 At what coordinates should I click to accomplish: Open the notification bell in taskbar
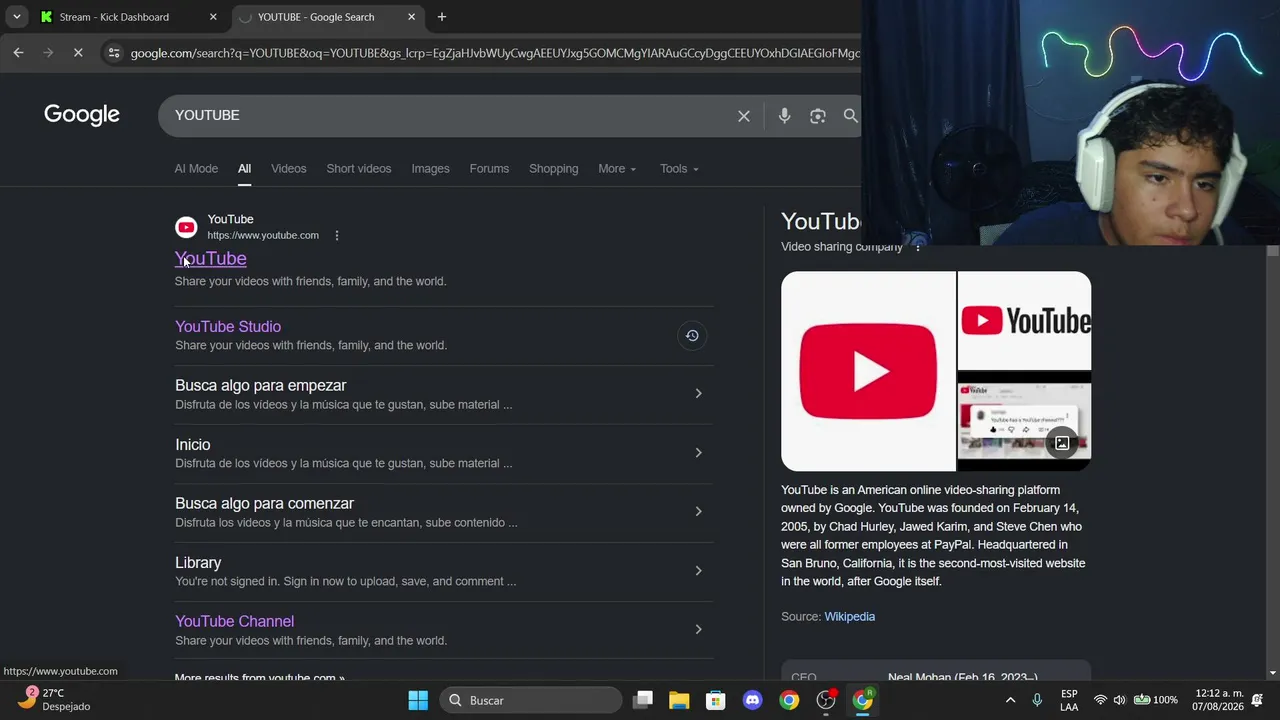(1257, 700)
